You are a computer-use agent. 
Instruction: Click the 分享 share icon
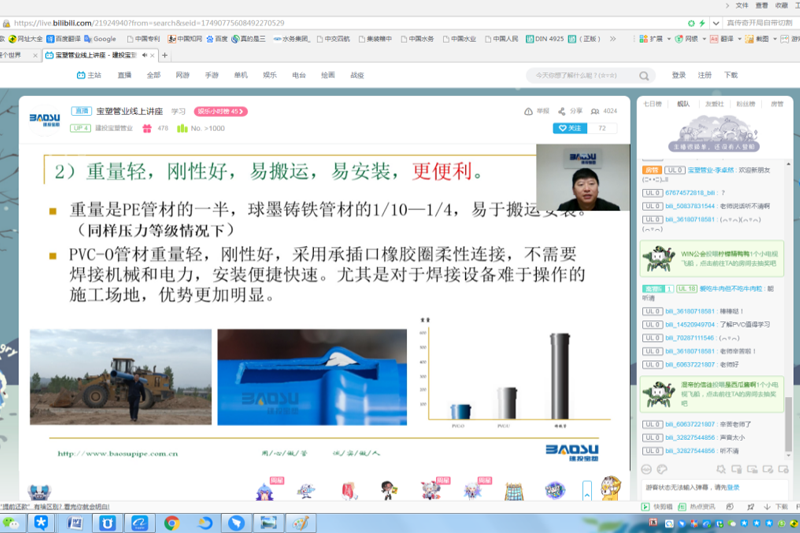[x=561, y=111]
